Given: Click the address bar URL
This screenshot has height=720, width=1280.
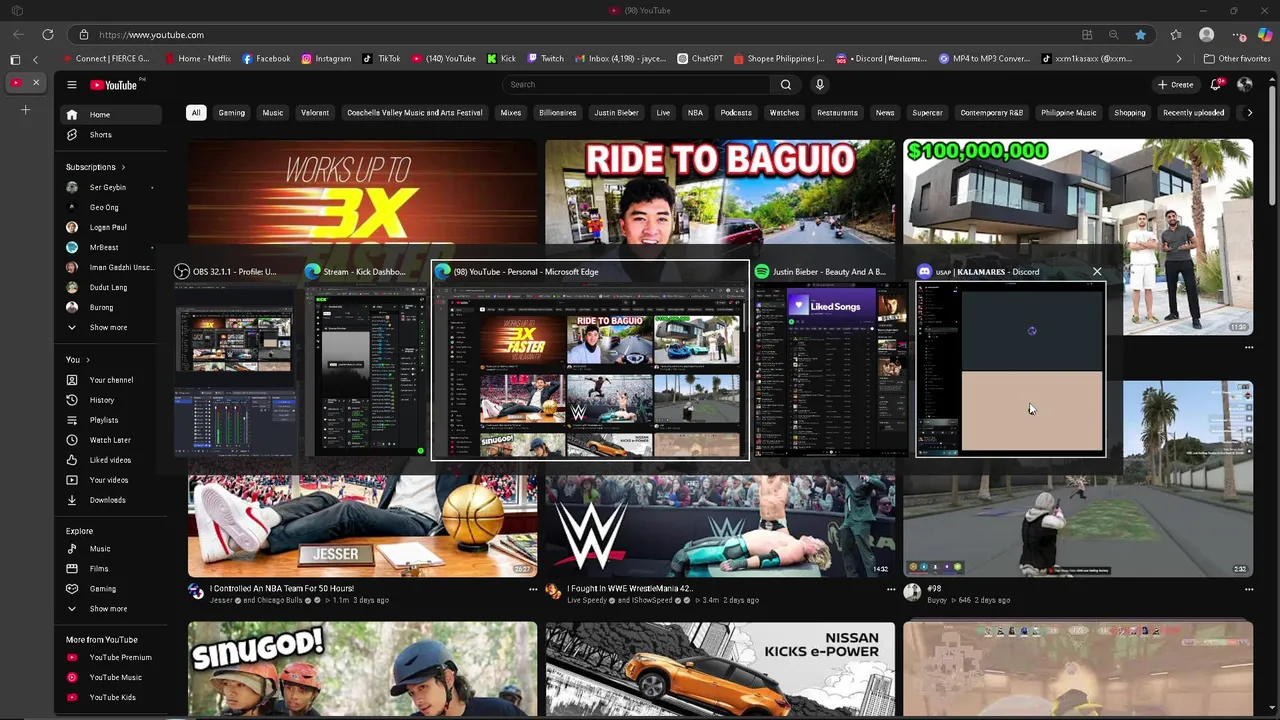Looking at the screenshot, I should point(152,35).
